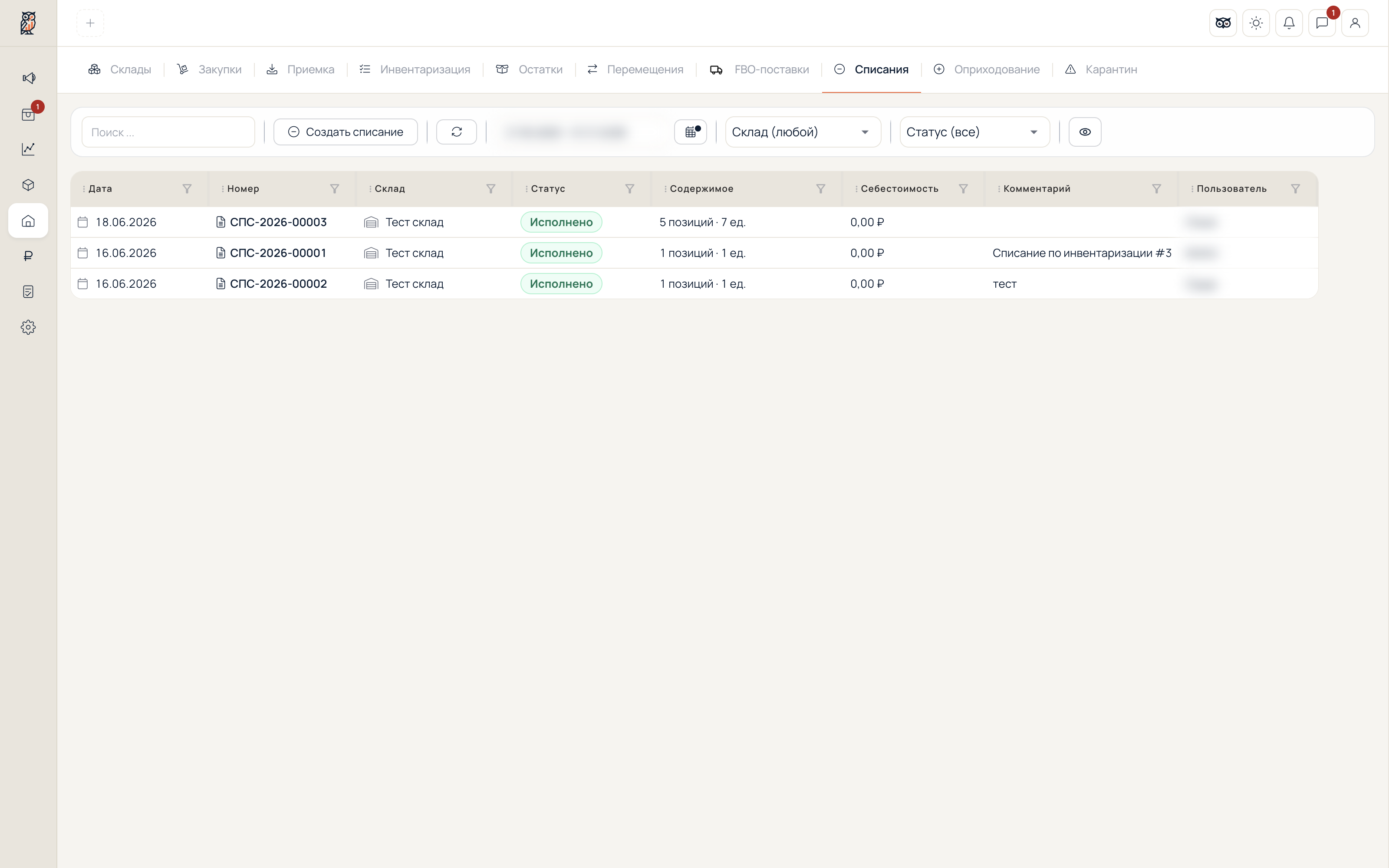This screenshot has width=1389, height=868.
Task: Click the owl assistant icon
Action: 1223,23
